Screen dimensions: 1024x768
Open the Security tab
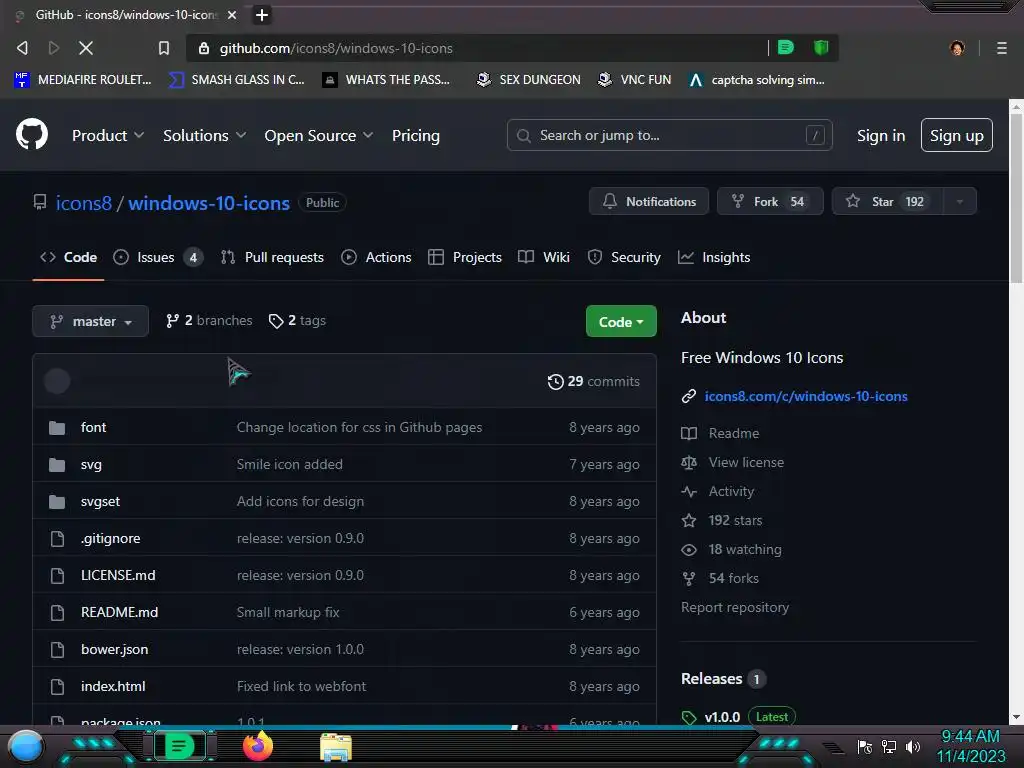pos(624,257)
